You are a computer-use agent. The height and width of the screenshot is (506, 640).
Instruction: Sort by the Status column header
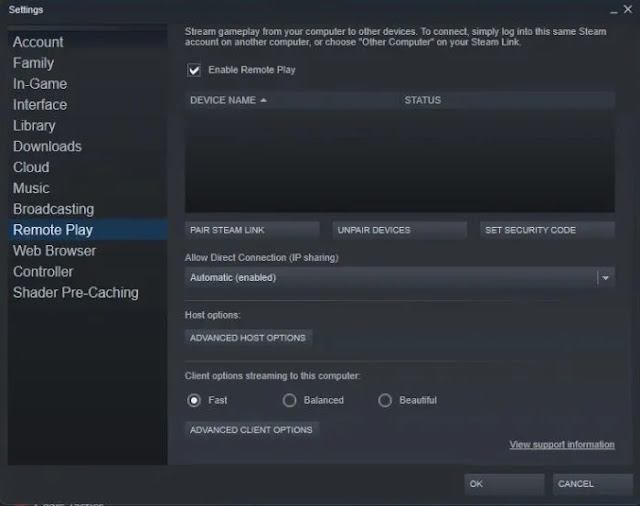tap(422, 100)
